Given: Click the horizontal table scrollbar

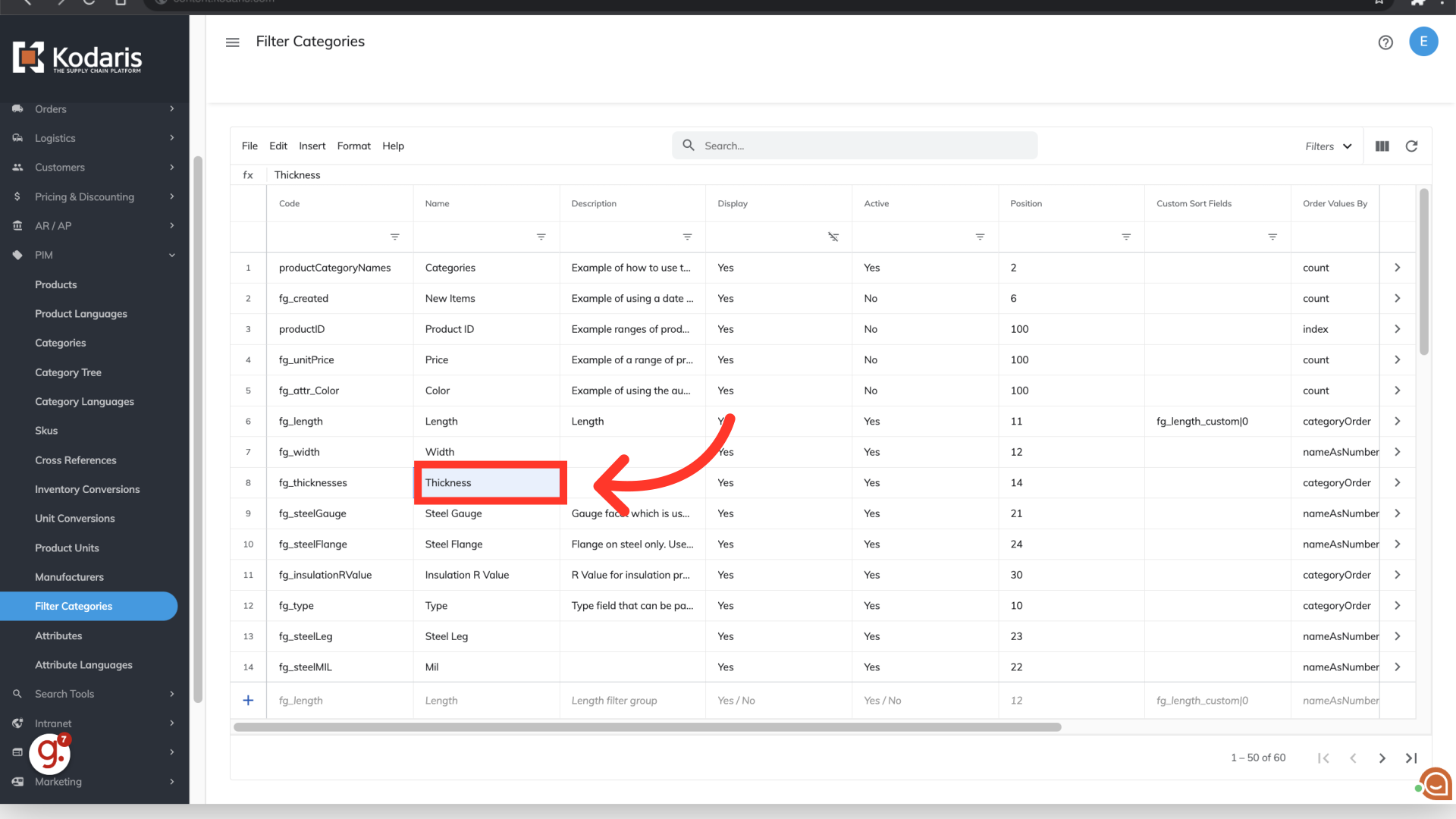Looking at the screenshot, I should coord(647,727).
